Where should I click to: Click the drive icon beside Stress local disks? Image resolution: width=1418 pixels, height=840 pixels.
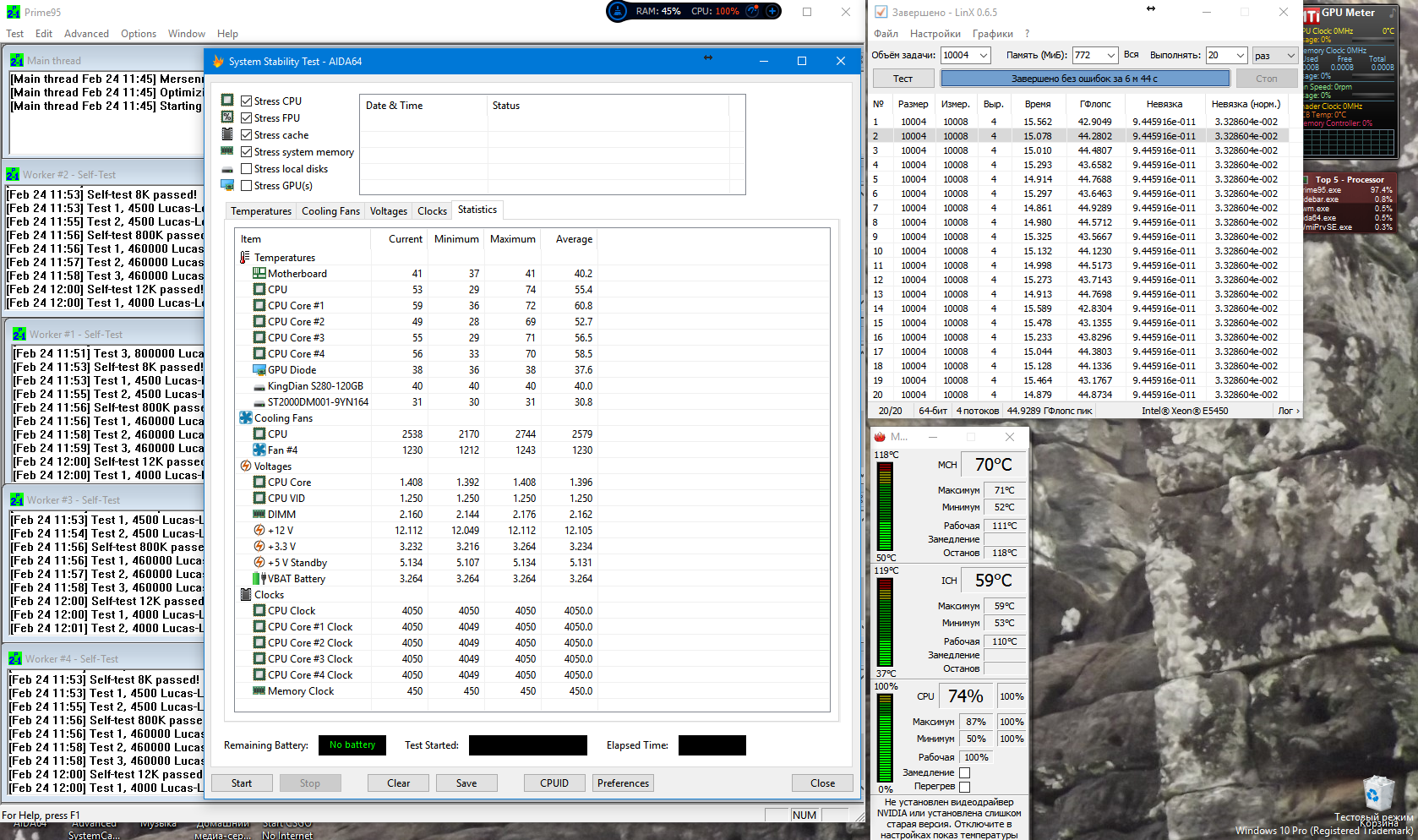point(227,169)
